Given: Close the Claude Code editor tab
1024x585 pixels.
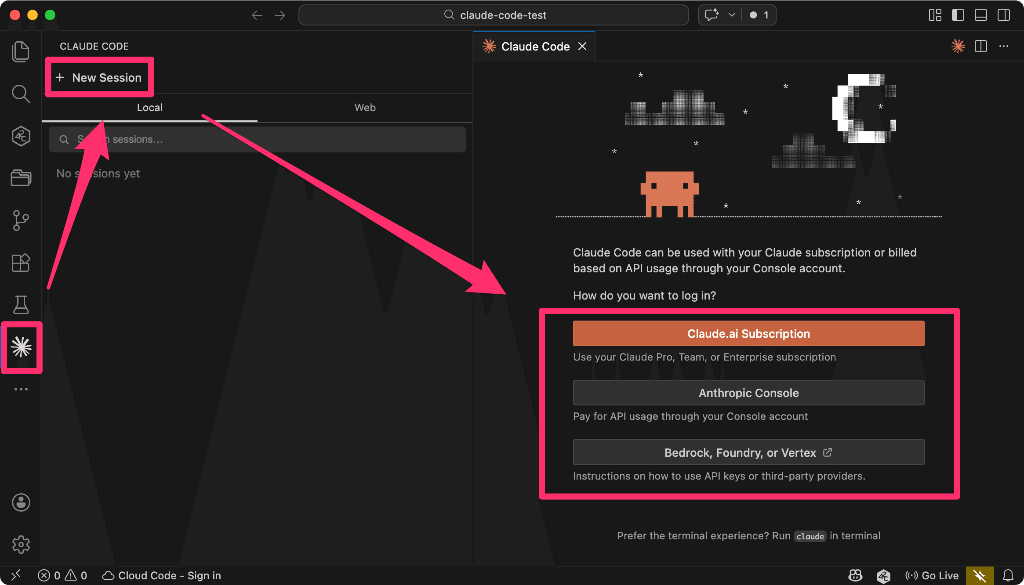Looking at the screenshot, I should pyautogui.click(x=583, y=46).
